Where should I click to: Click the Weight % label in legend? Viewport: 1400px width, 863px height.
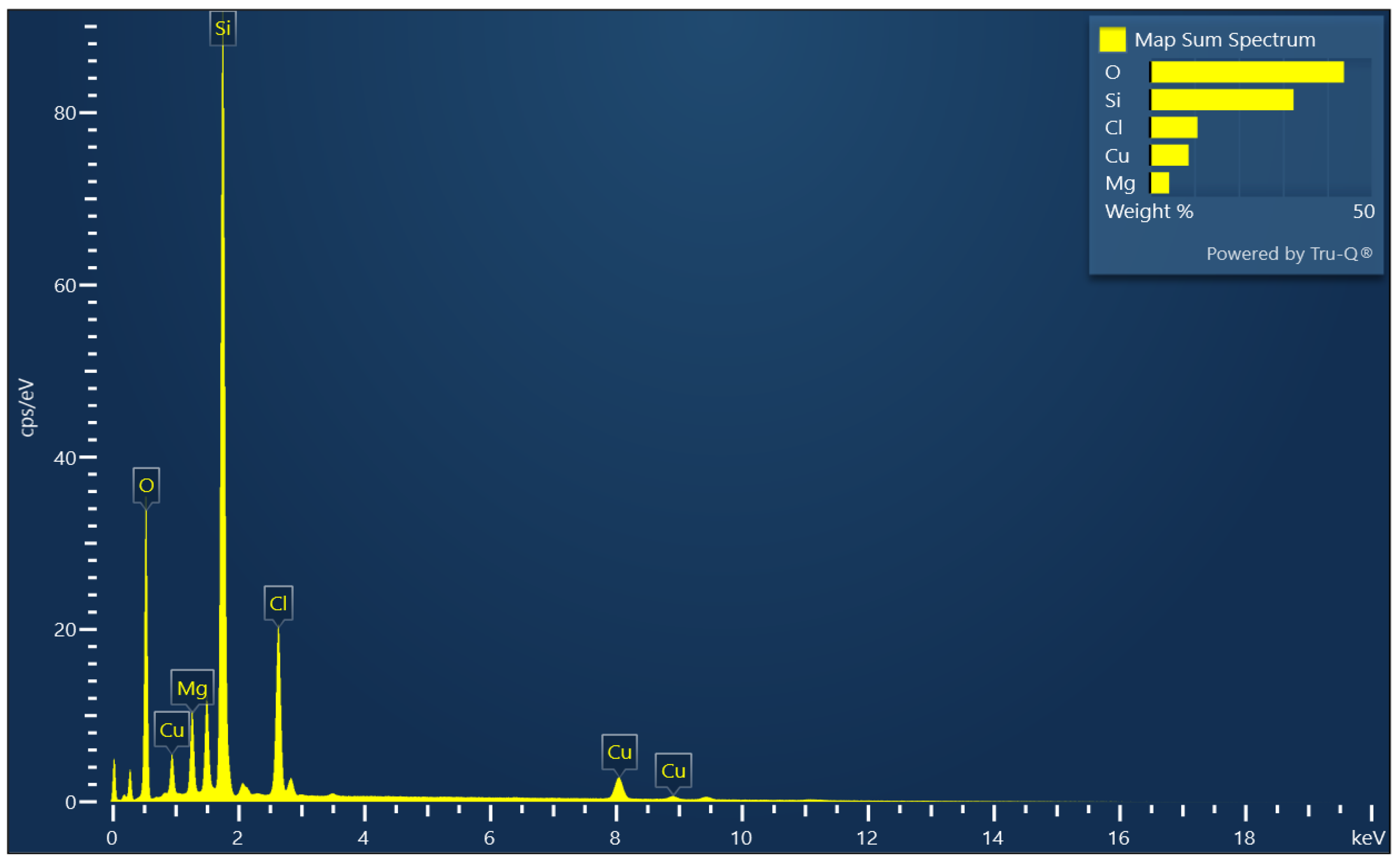(x=1148, y=211)
